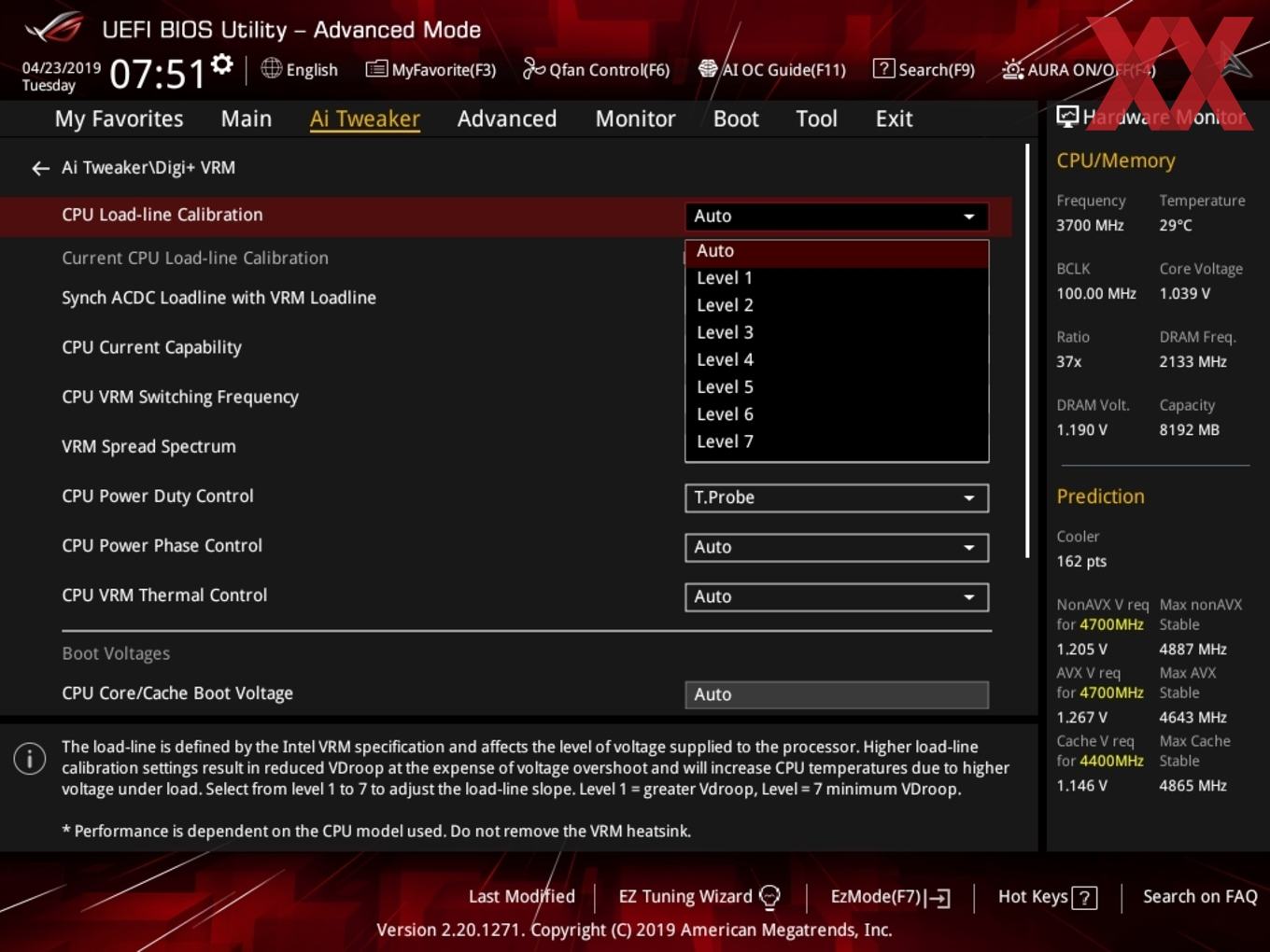1270x952 pixels.
Task: Go to the Monitor tab
Action: click(635, 119)
